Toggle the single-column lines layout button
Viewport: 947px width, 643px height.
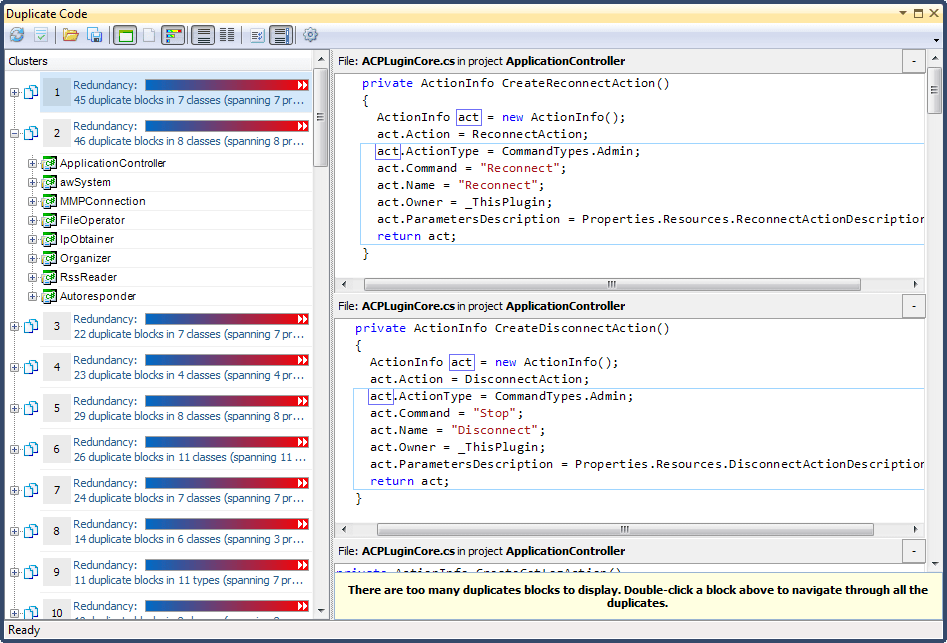pyautogui.click(x=203, y=35)
